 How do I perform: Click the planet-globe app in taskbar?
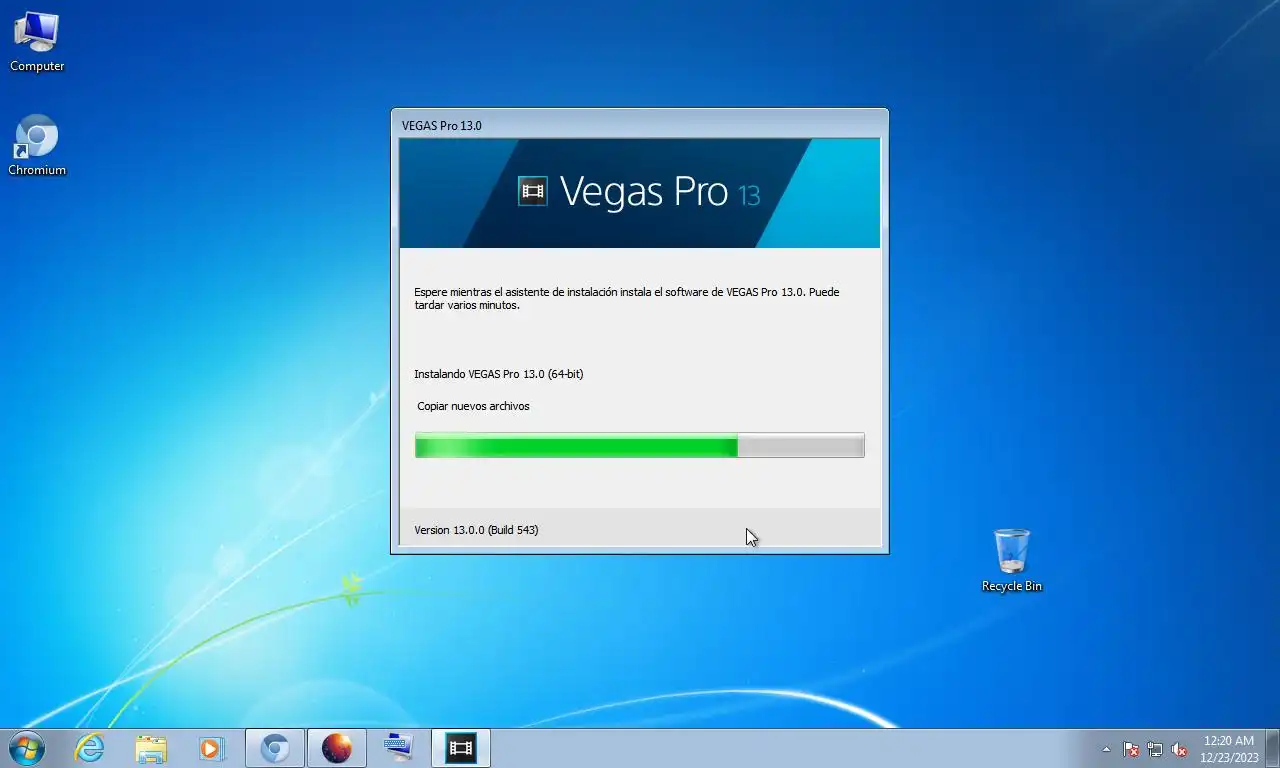click(x=337, y=748)
